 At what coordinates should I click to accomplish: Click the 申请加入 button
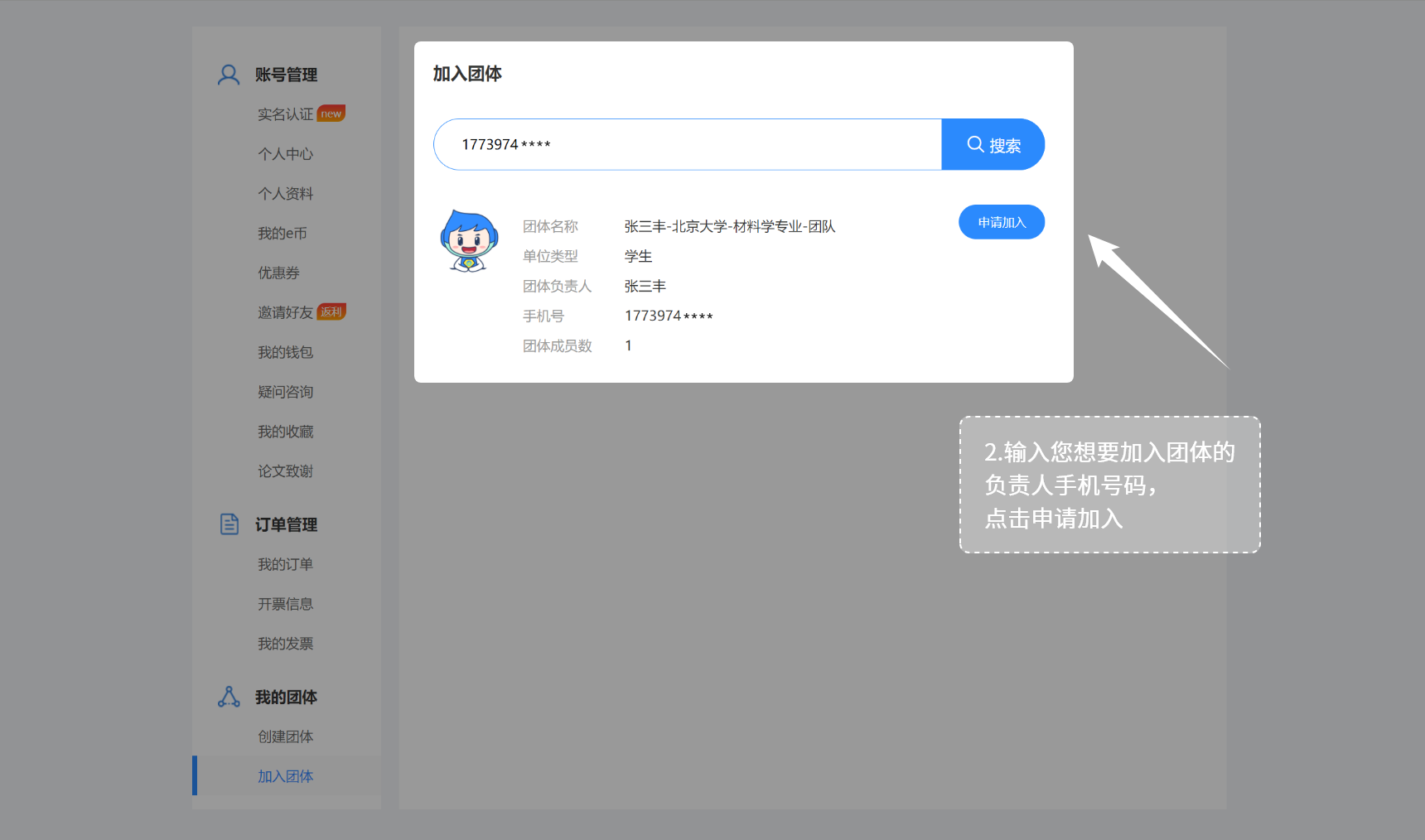click(x=1001, y=221)
